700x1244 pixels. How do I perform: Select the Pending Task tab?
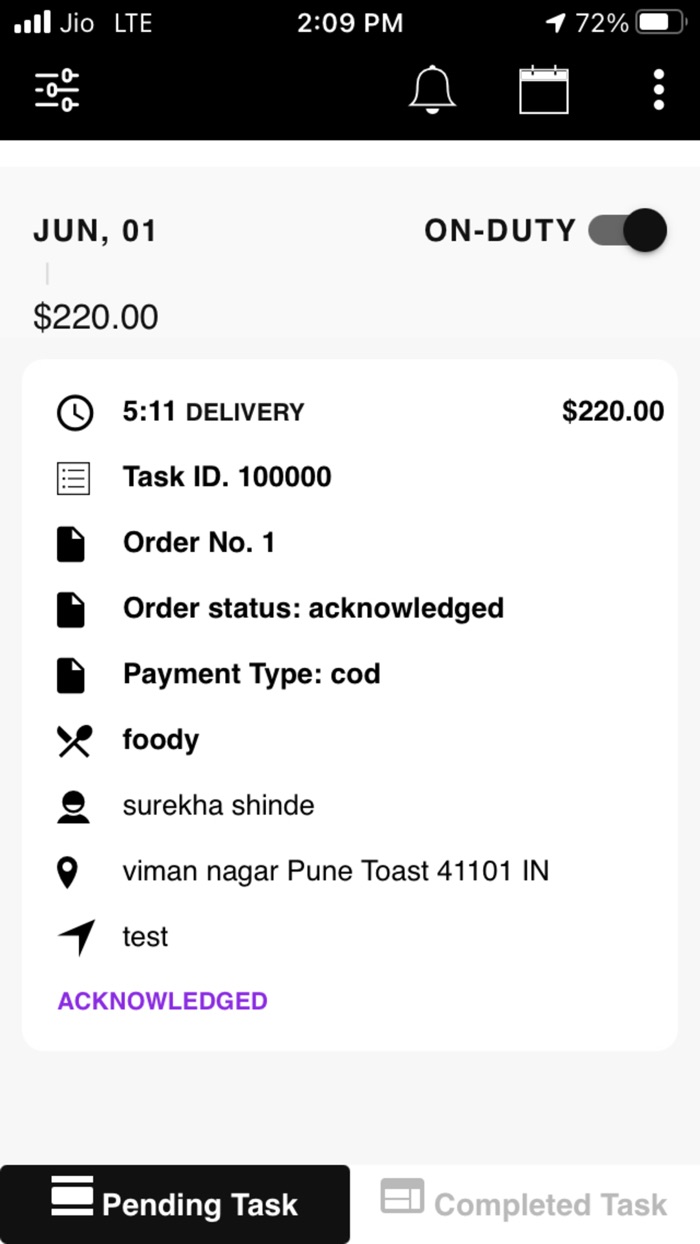coord(175,1204)
